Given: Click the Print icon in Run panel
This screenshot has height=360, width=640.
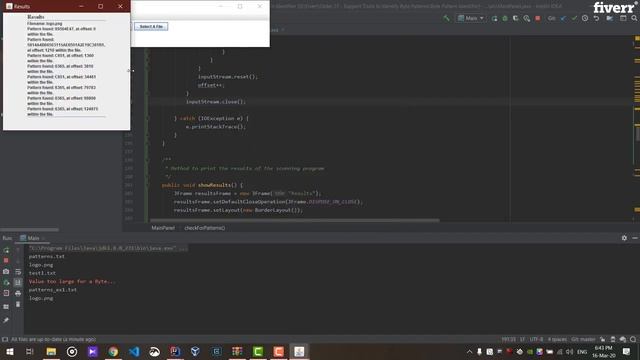Looking at the screenshot, I should (18, 293).
